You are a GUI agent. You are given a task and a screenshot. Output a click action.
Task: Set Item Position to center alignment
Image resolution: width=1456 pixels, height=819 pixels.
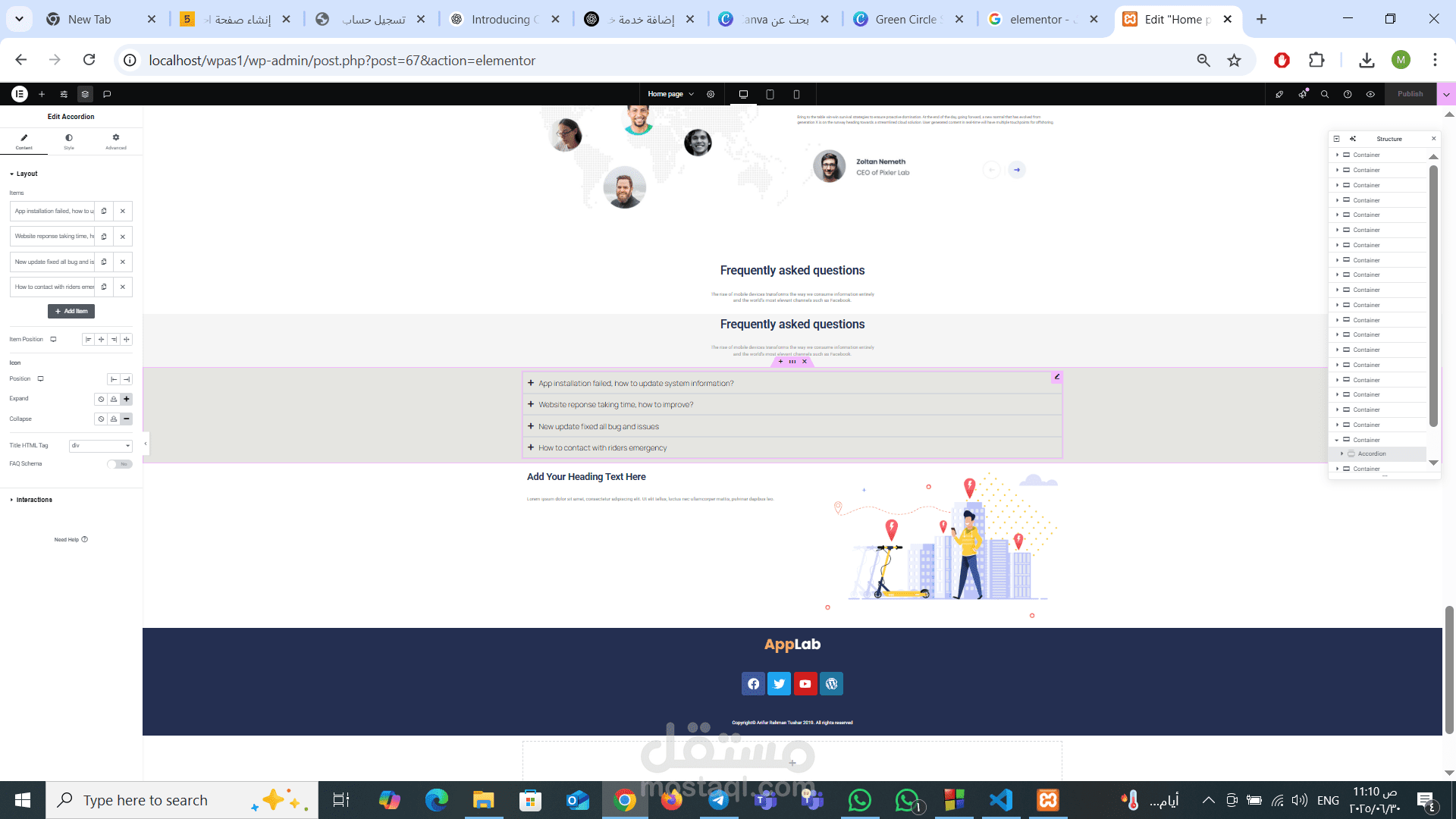(x=102, y=339)
